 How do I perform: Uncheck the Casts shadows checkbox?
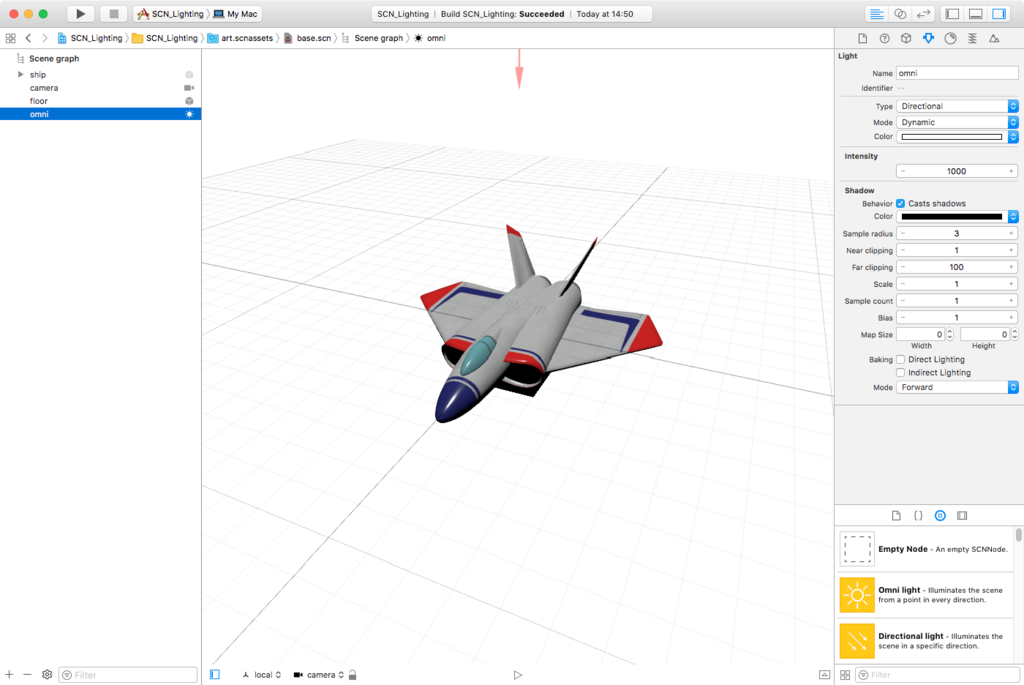[901, 204]
